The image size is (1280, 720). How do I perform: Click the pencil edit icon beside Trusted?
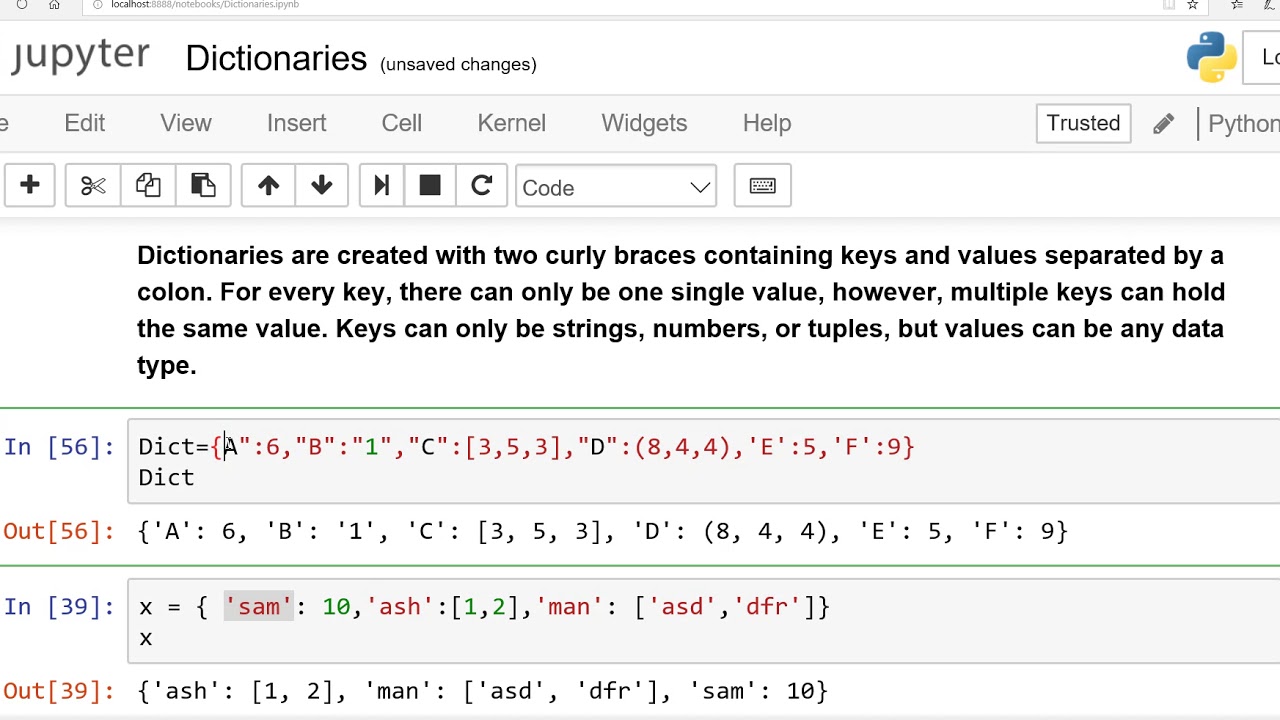[1163, 124]
